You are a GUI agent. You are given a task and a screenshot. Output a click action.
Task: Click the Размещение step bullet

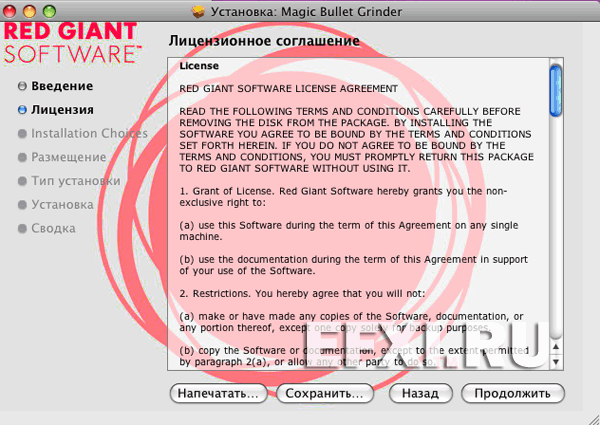click(22, 157)
